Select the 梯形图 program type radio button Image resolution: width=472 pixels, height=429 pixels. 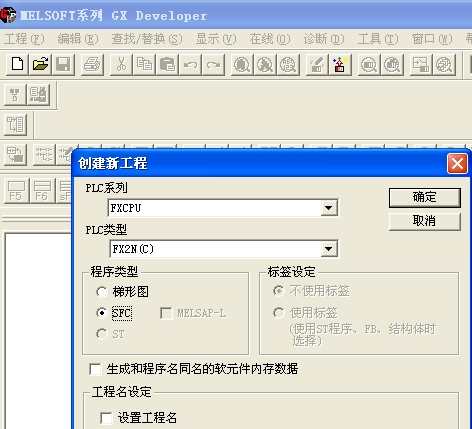point(102,292)
